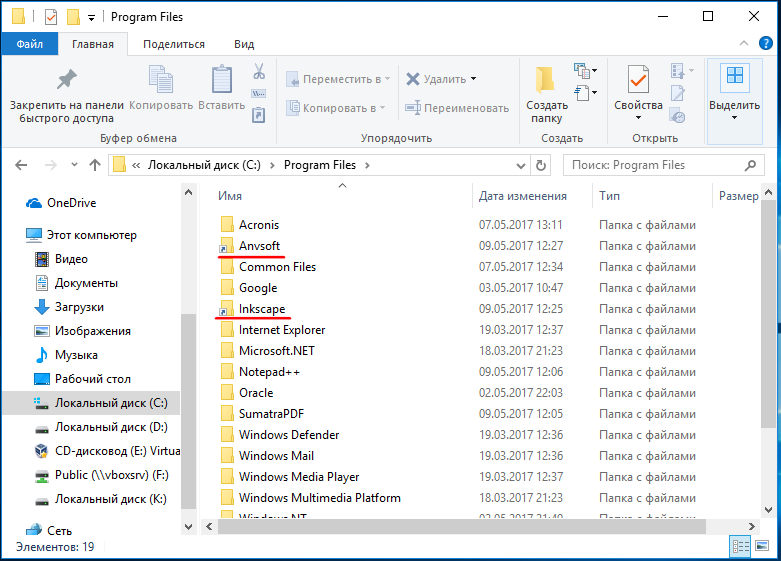Switch to details view in status bar
The height and width of the screenshot is (561, 781).
pos(741,546)
